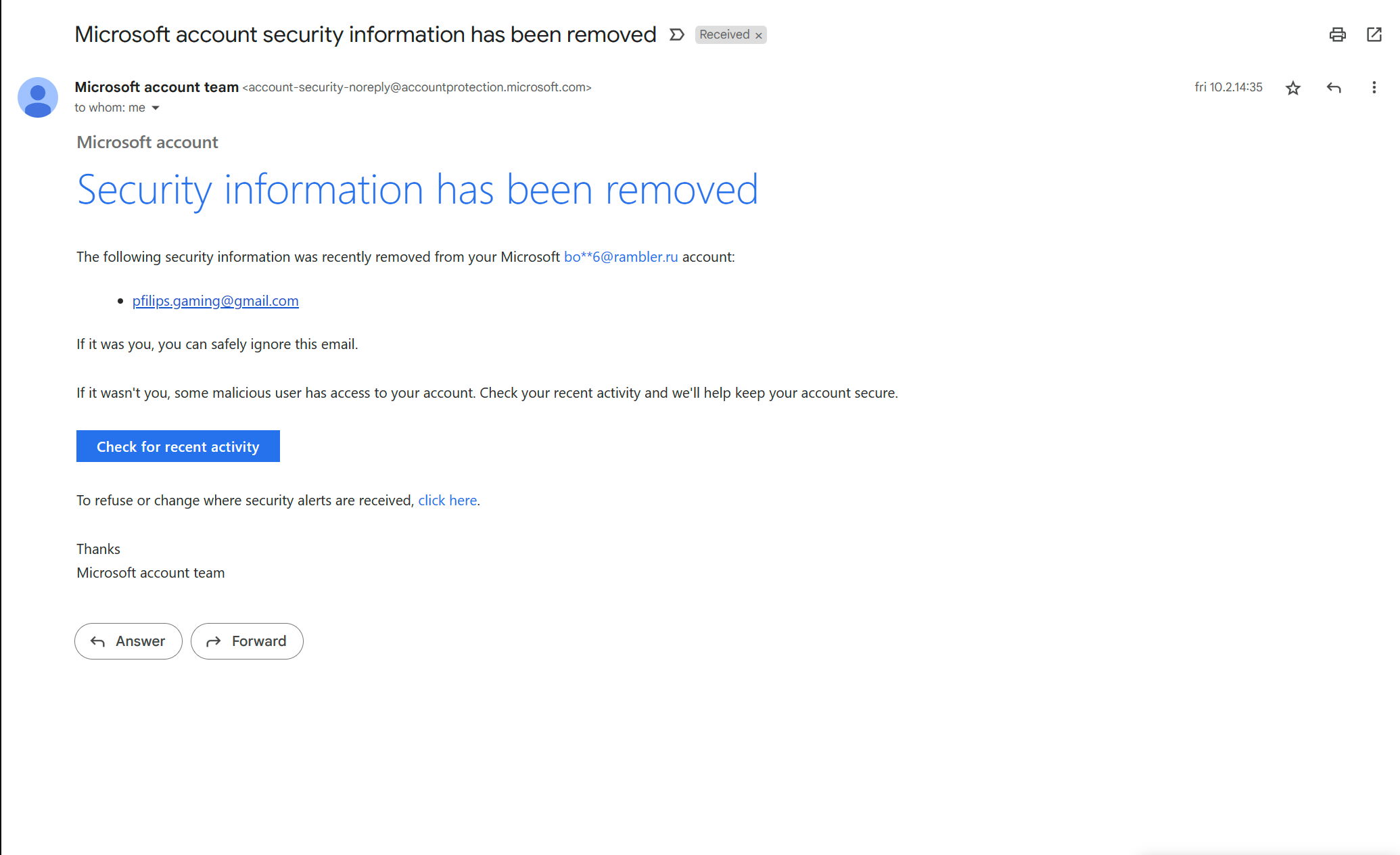Image resolution: width=1400 pixels, height=855 pixels.
Task: Open the three-dot more options menu
Action: 1374,88
